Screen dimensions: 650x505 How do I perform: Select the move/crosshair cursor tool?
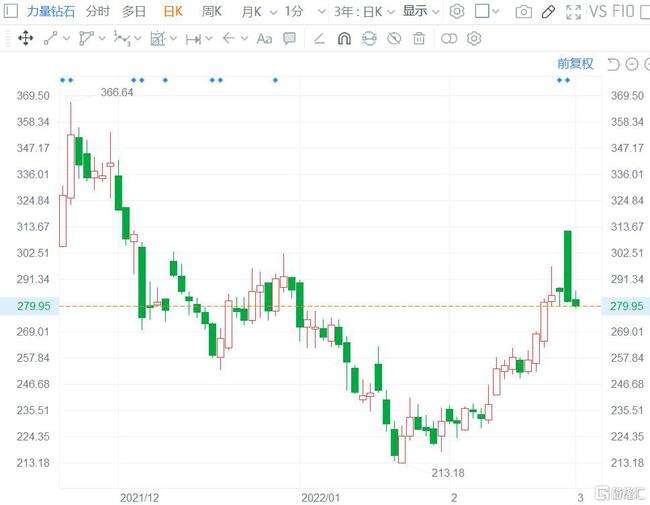[x=25, y=39]
